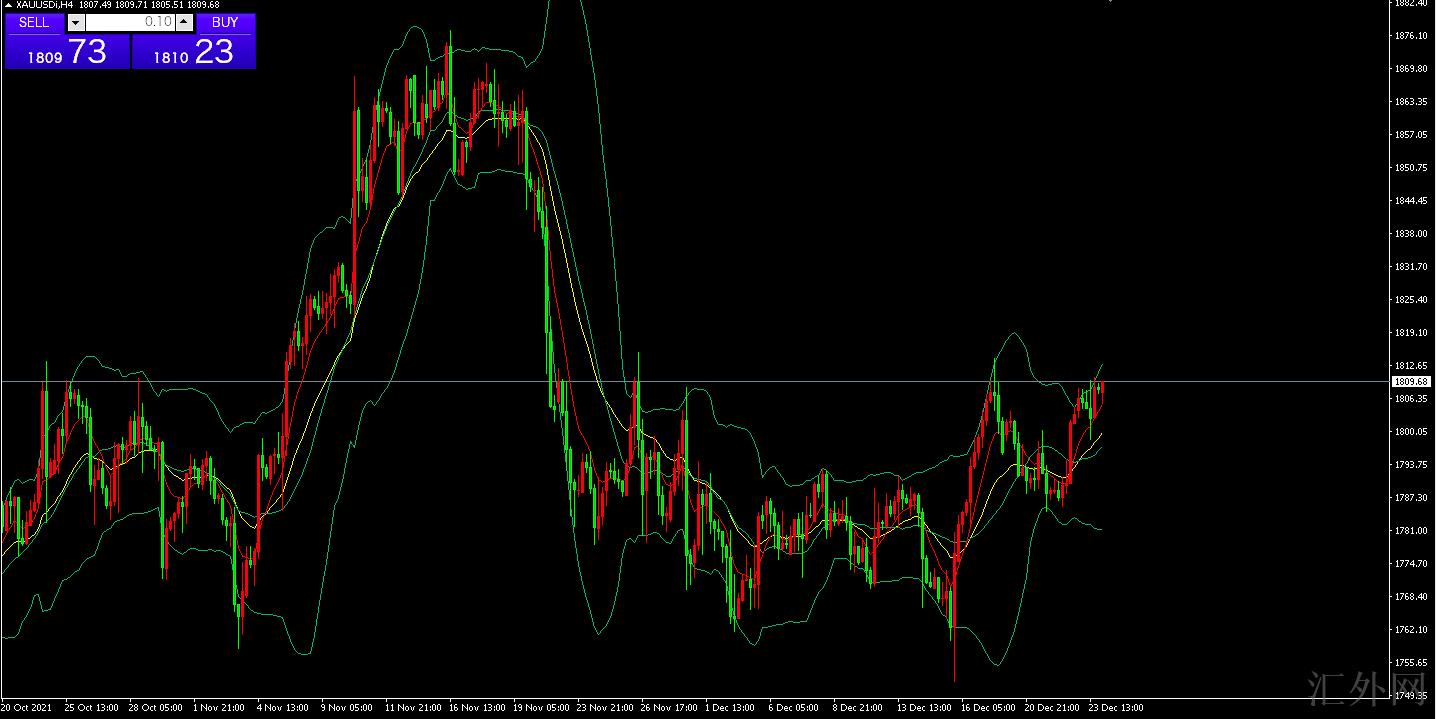Click the 0.10 volume input field
The height and width of the screenshot is (719, 1436).
coord(130,22)
